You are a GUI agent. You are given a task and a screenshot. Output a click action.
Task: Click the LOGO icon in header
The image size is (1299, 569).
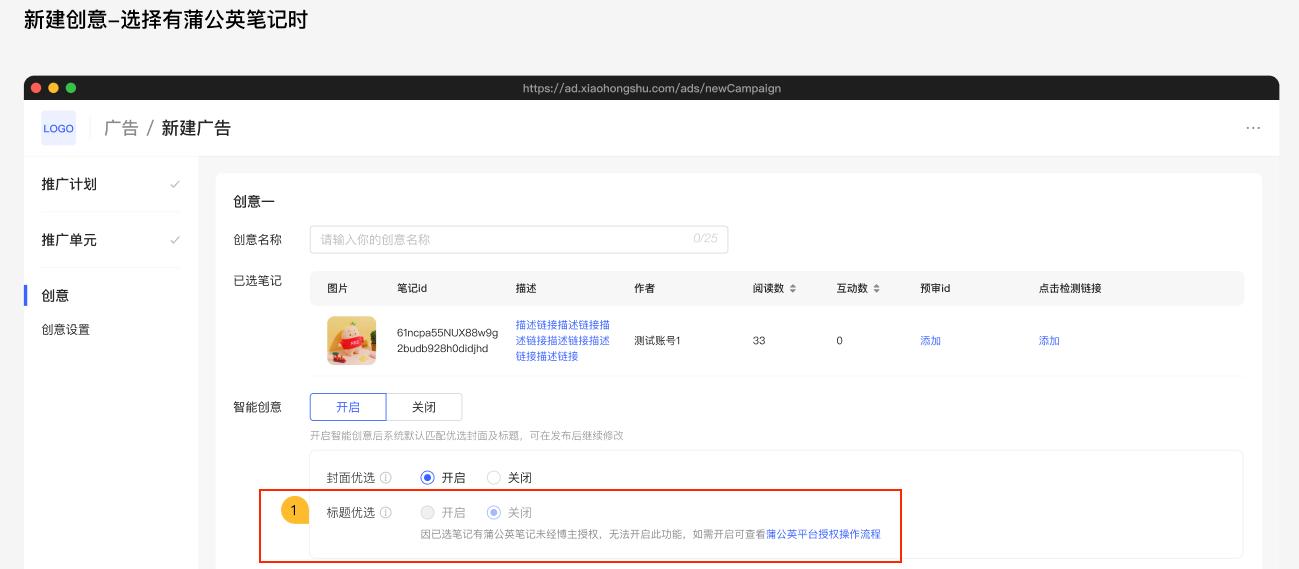pos(58,129)
